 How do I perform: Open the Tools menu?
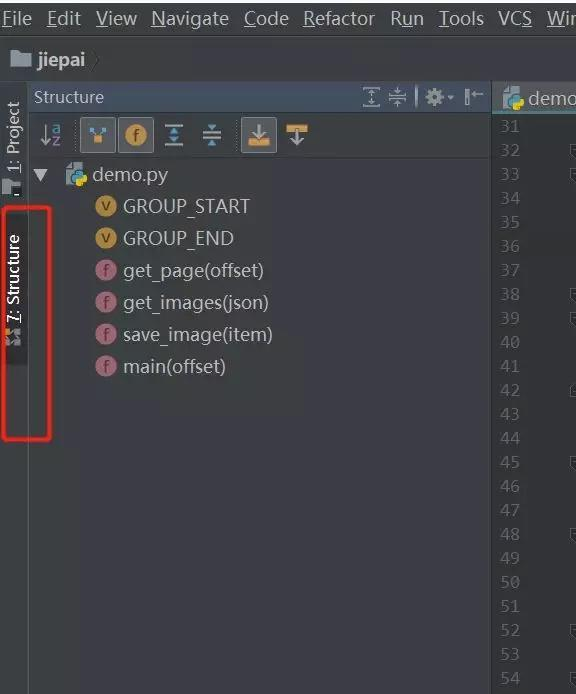coord(461,19)
